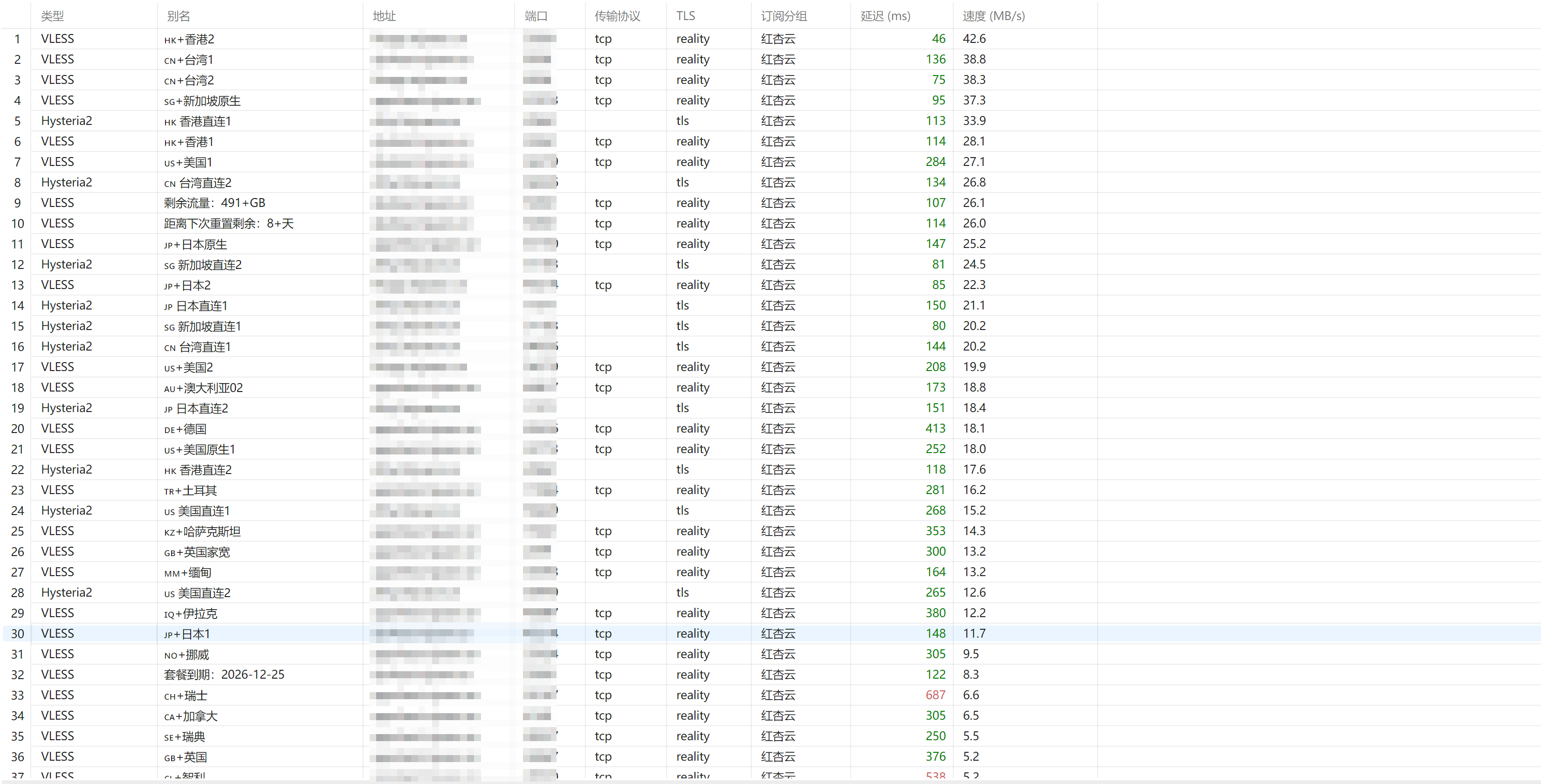Select the GB+英国 server row
Viewport: 1541px width, 784px height.
point(770,757)
